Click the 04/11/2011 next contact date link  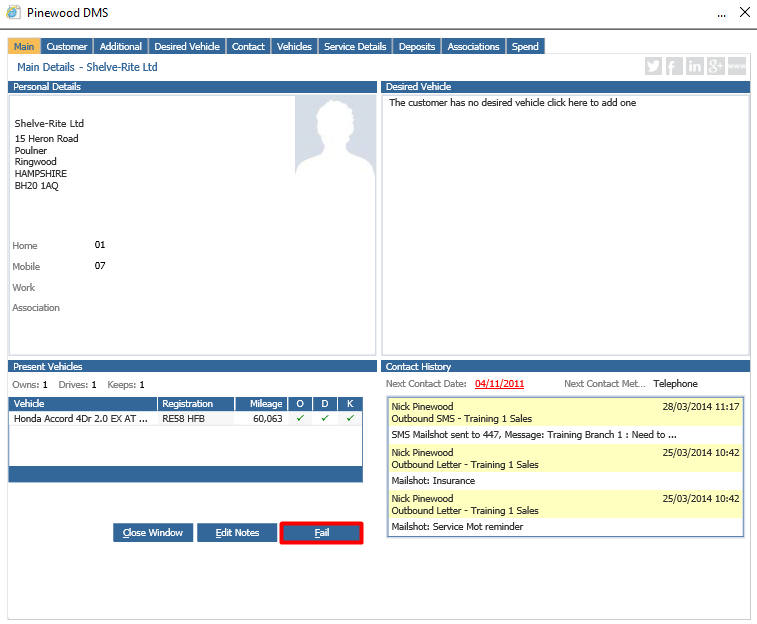coord(499,384)
